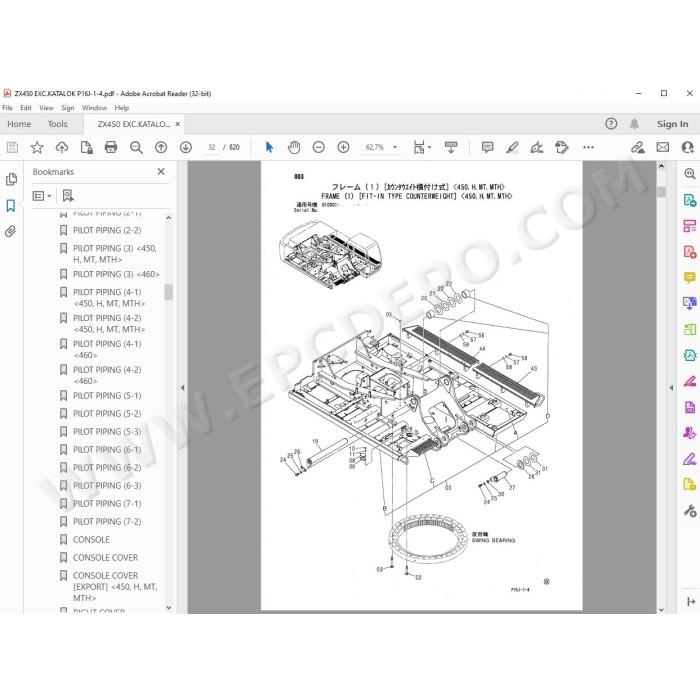The image size is (700, 700).
Task: Expand right pane with bottom arrow
Action: click(691, 602)
